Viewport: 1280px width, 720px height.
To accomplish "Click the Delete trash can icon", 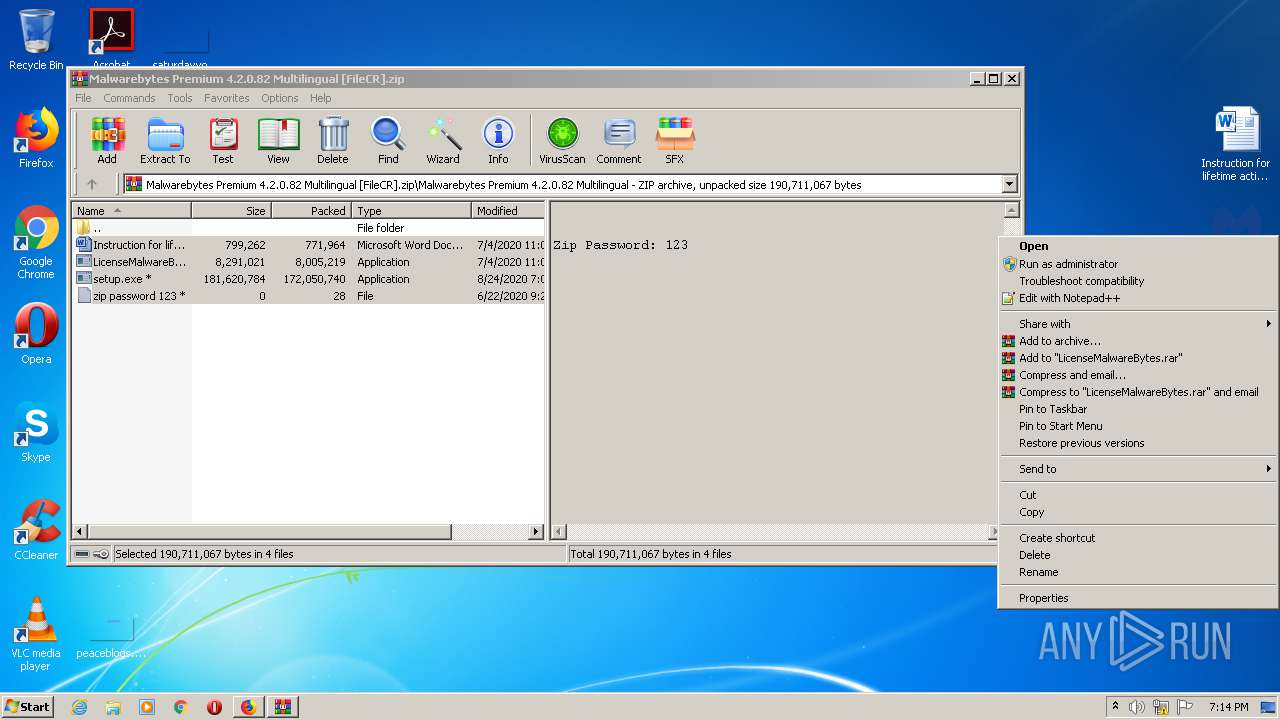I will [x=333, y=140].
